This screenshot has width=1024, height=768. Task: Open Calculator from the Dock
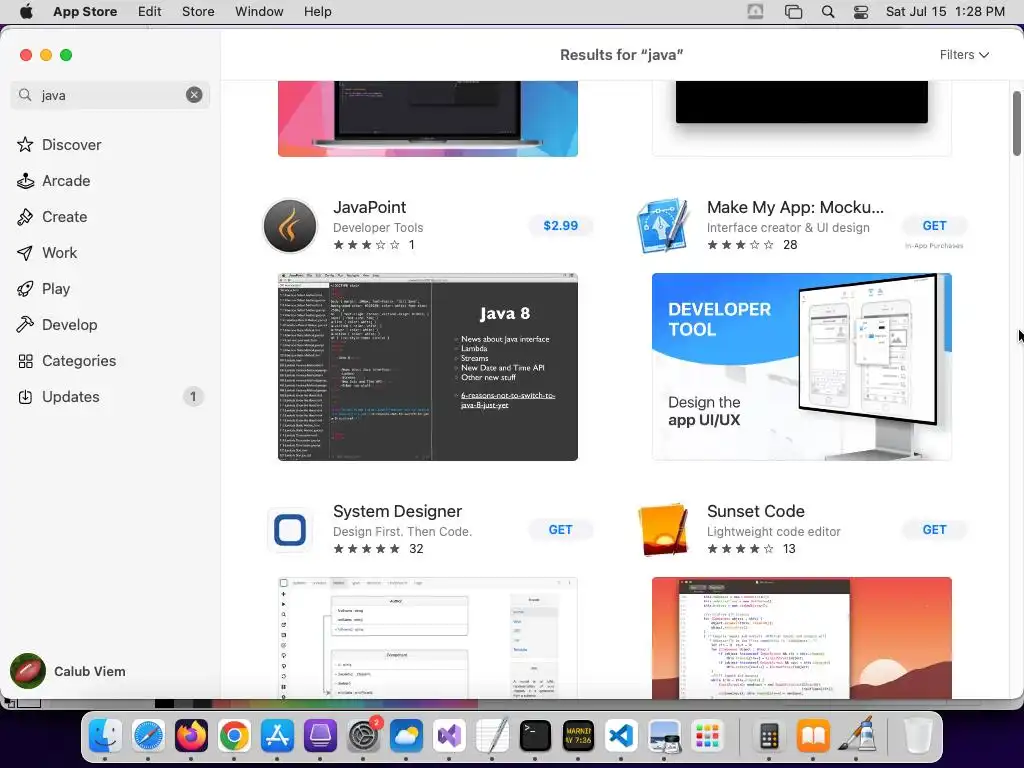769,736
